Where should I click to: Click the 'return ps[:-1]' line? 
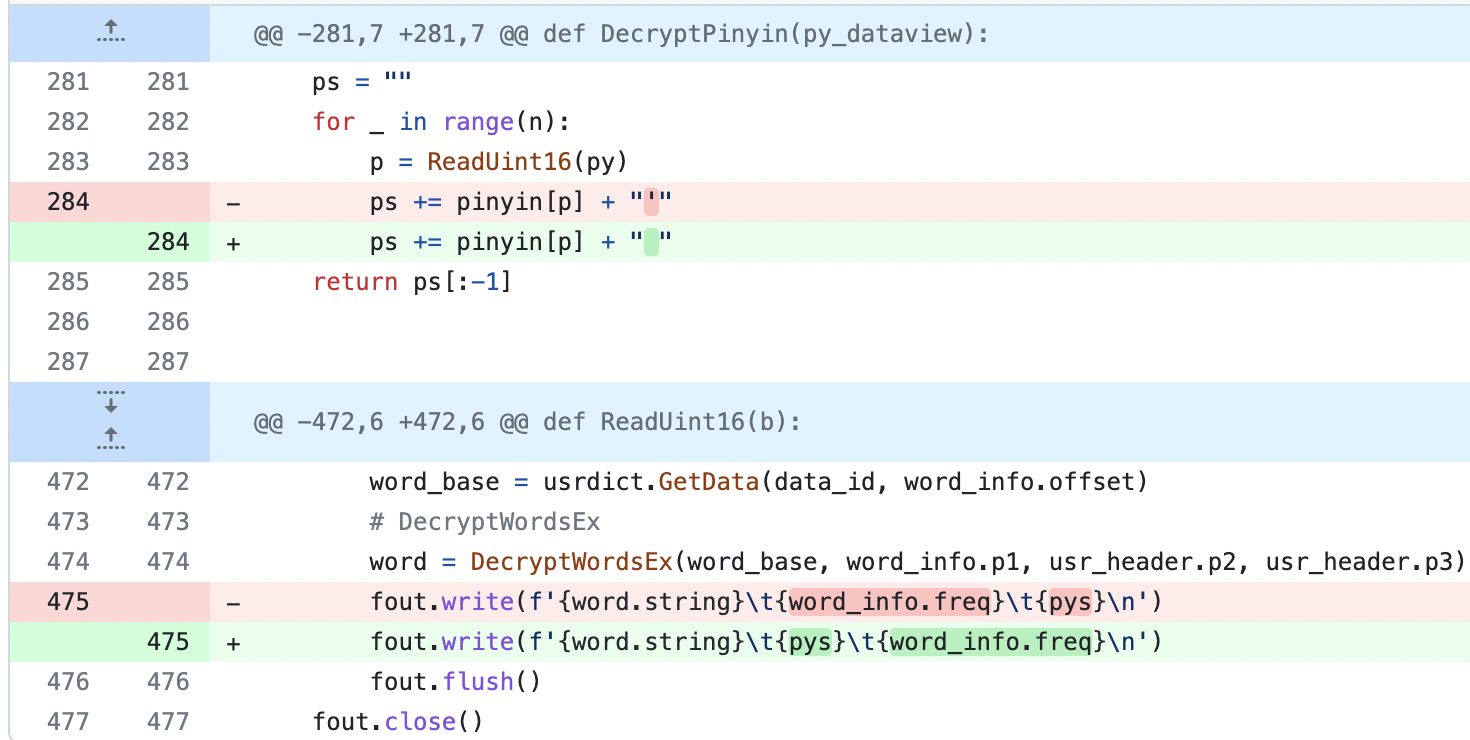[x=412, y=282]
